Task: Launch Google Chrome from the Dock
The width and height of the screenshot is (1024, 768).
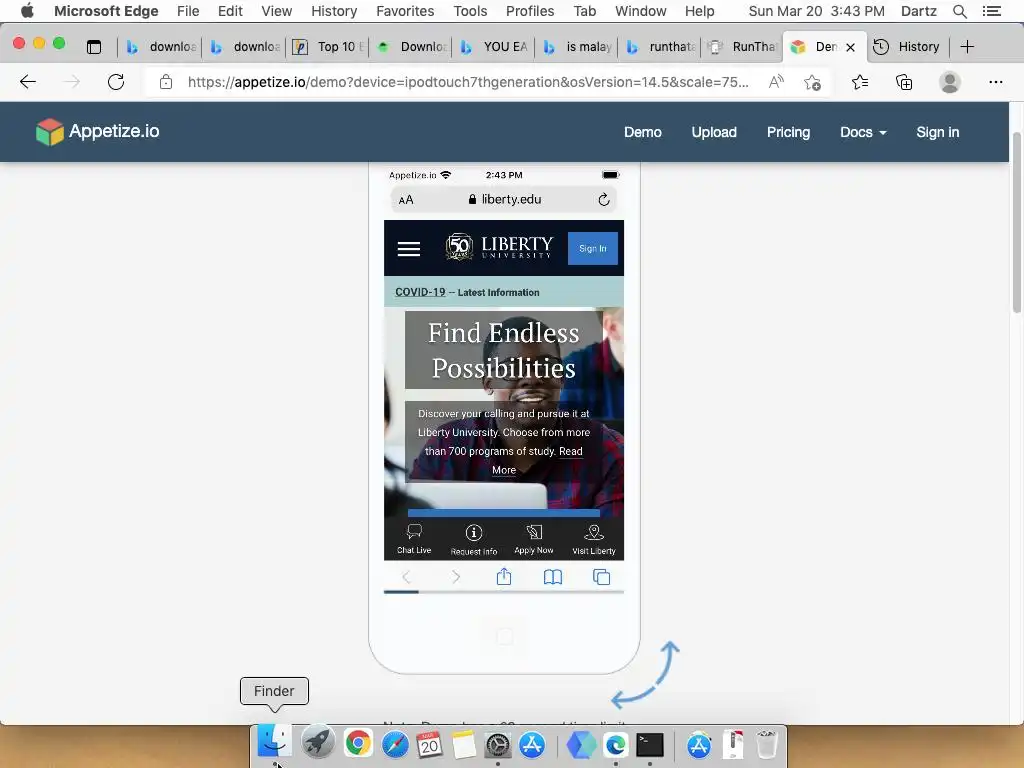Action: click(x=358, y=743)
